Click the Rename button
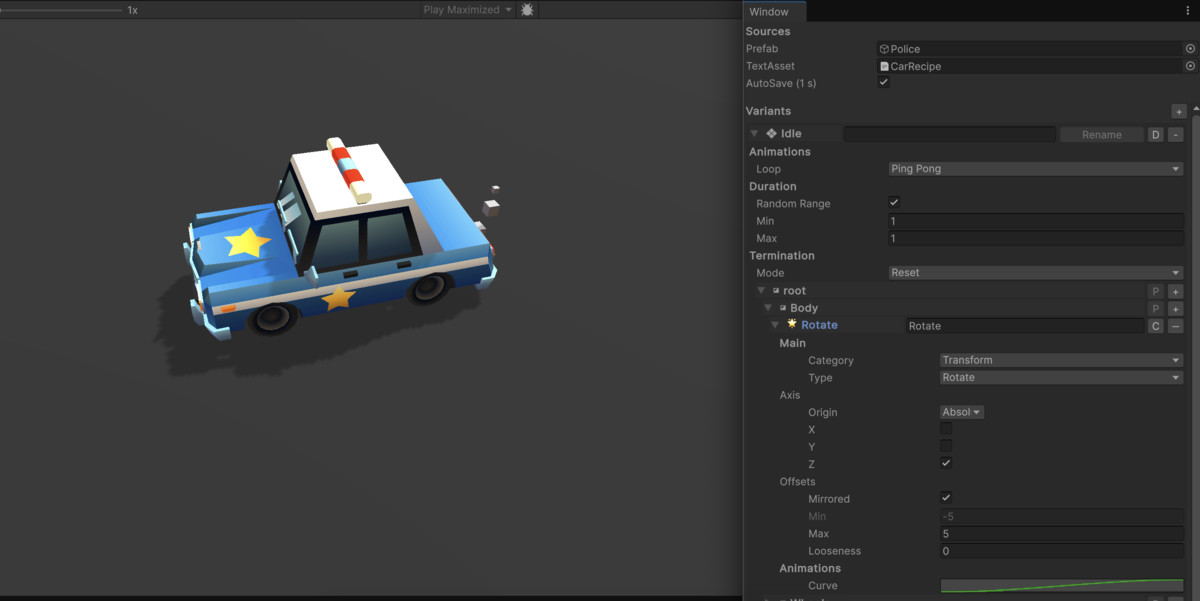Image resolution: width=1200 pixels, height=601 pixels. pos(1101,134)
